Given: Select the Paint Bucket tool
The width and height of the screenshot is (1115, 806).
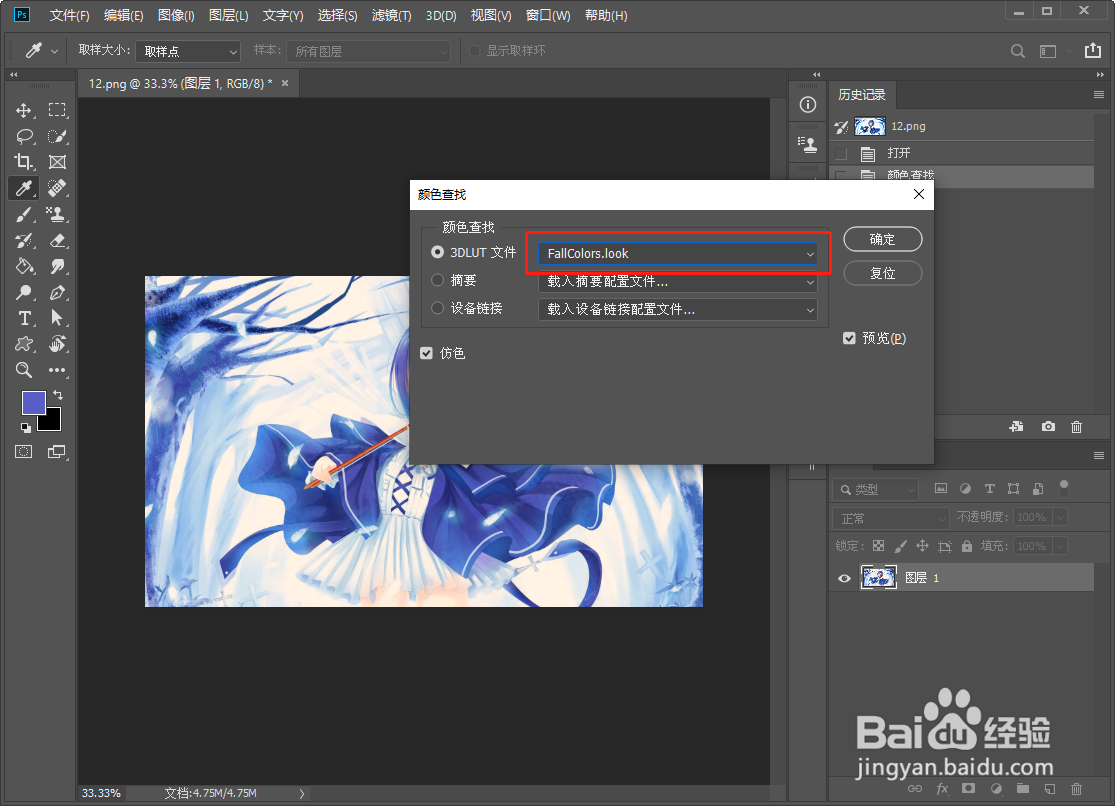Looking at the screenshot, I should 23,266.
